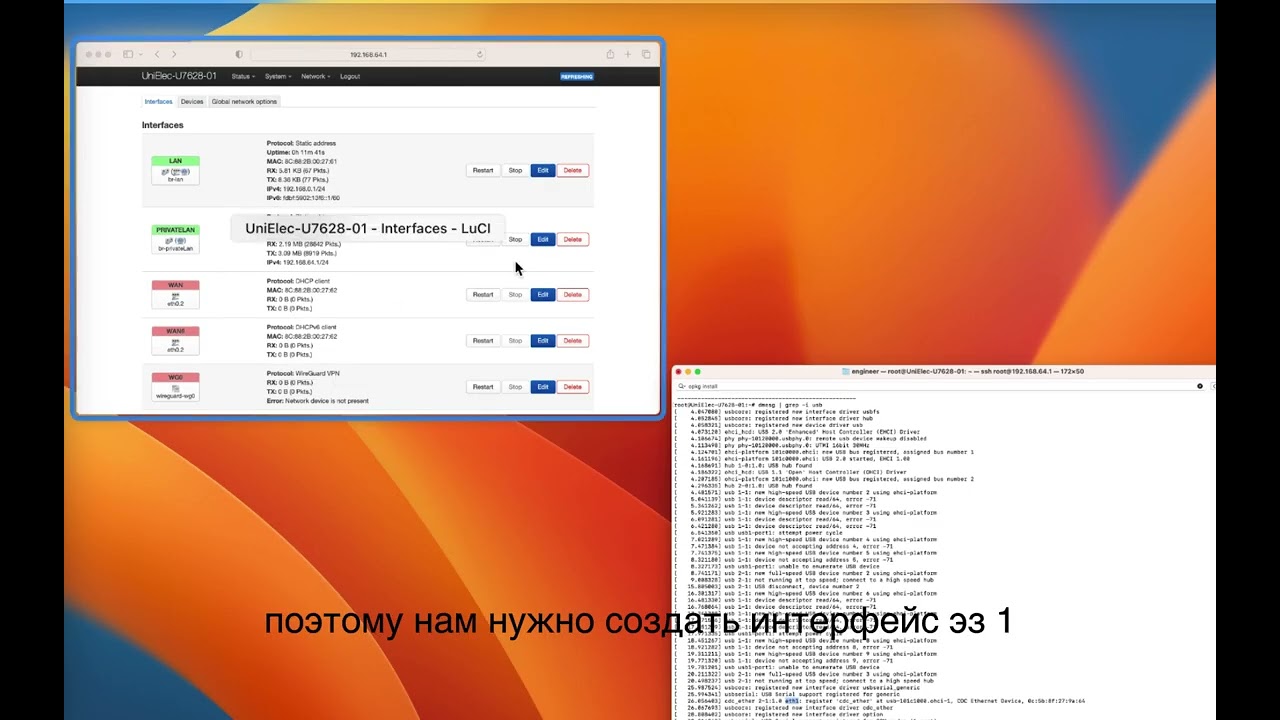Stop the LAN interface

click(515, 170)
